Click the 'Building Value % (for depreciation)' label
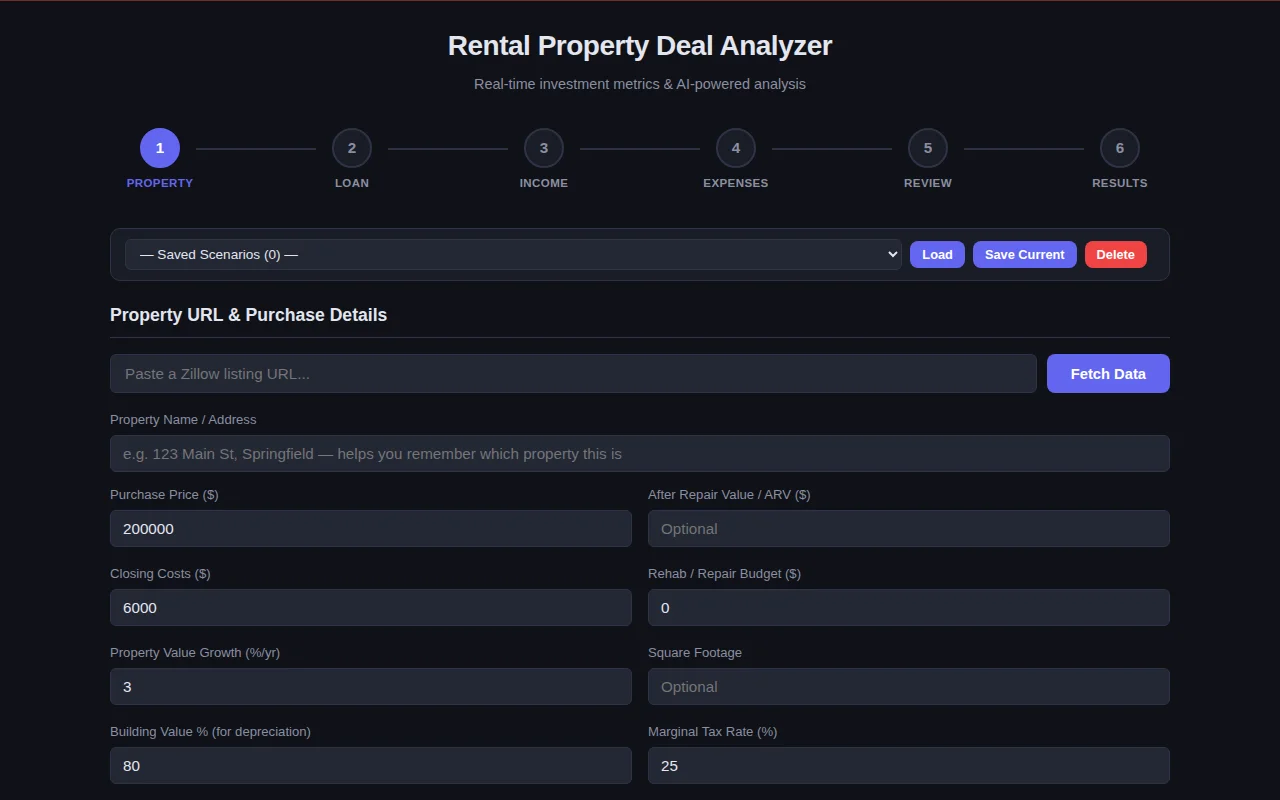This screenshot has height=800, width=1280. click(x=210, y=732)
